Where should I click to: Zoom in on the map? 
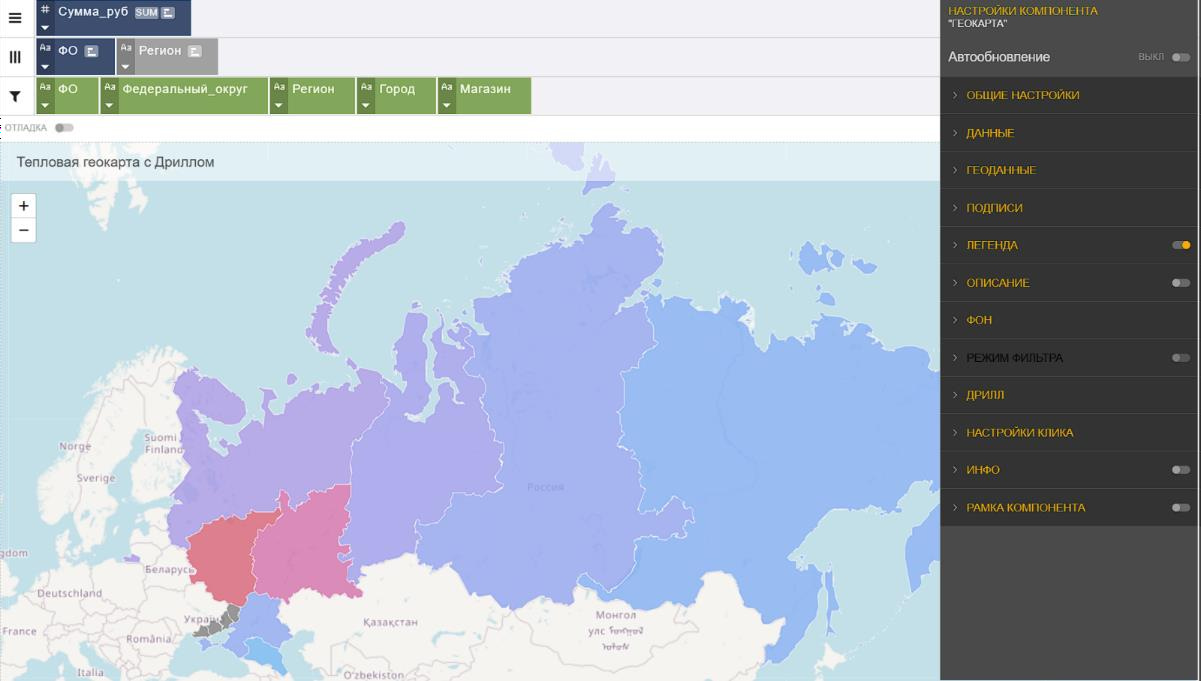point(23,206)
